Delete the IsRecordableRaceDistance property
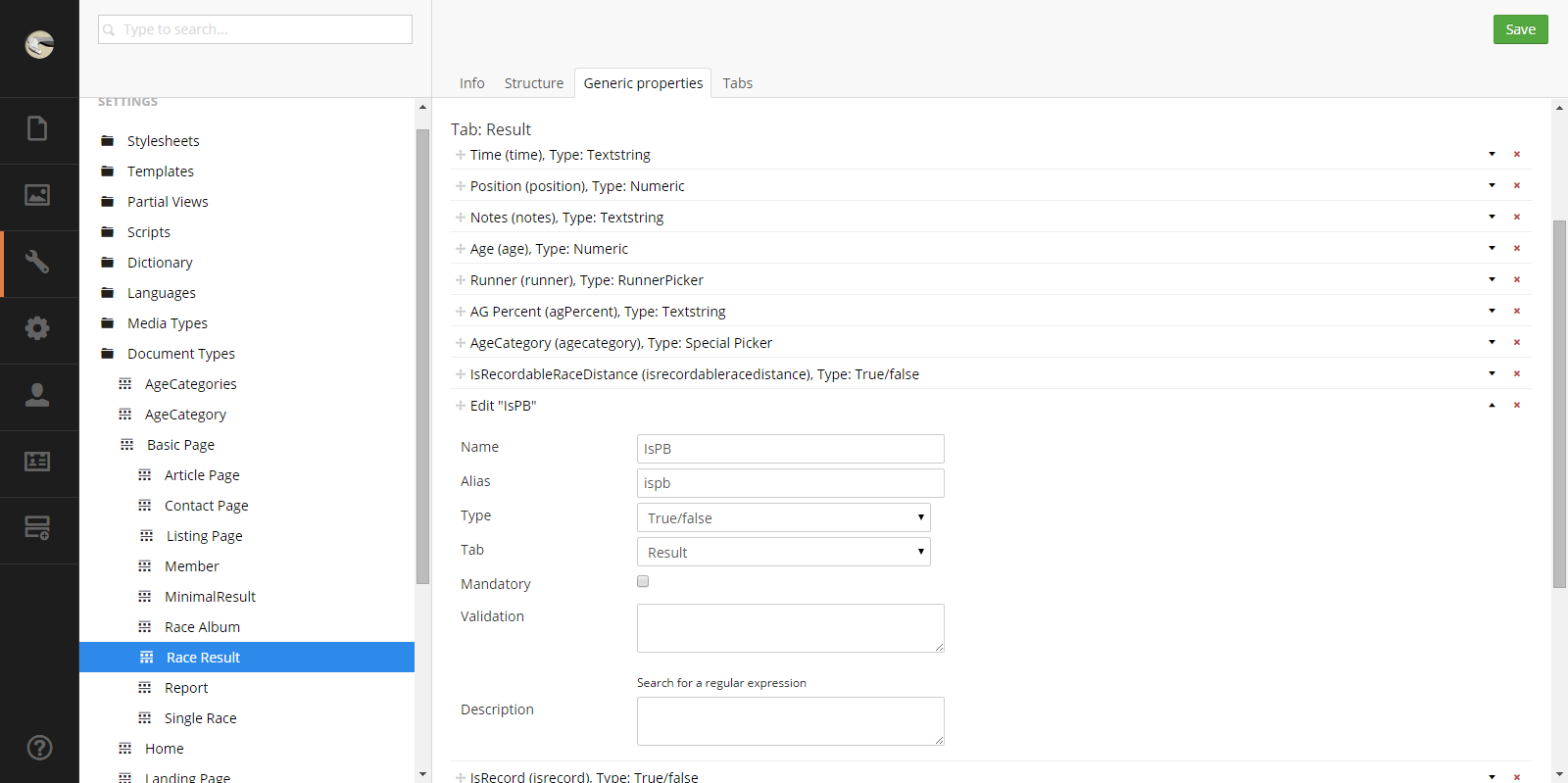1568x783 pixels. 1517,373
